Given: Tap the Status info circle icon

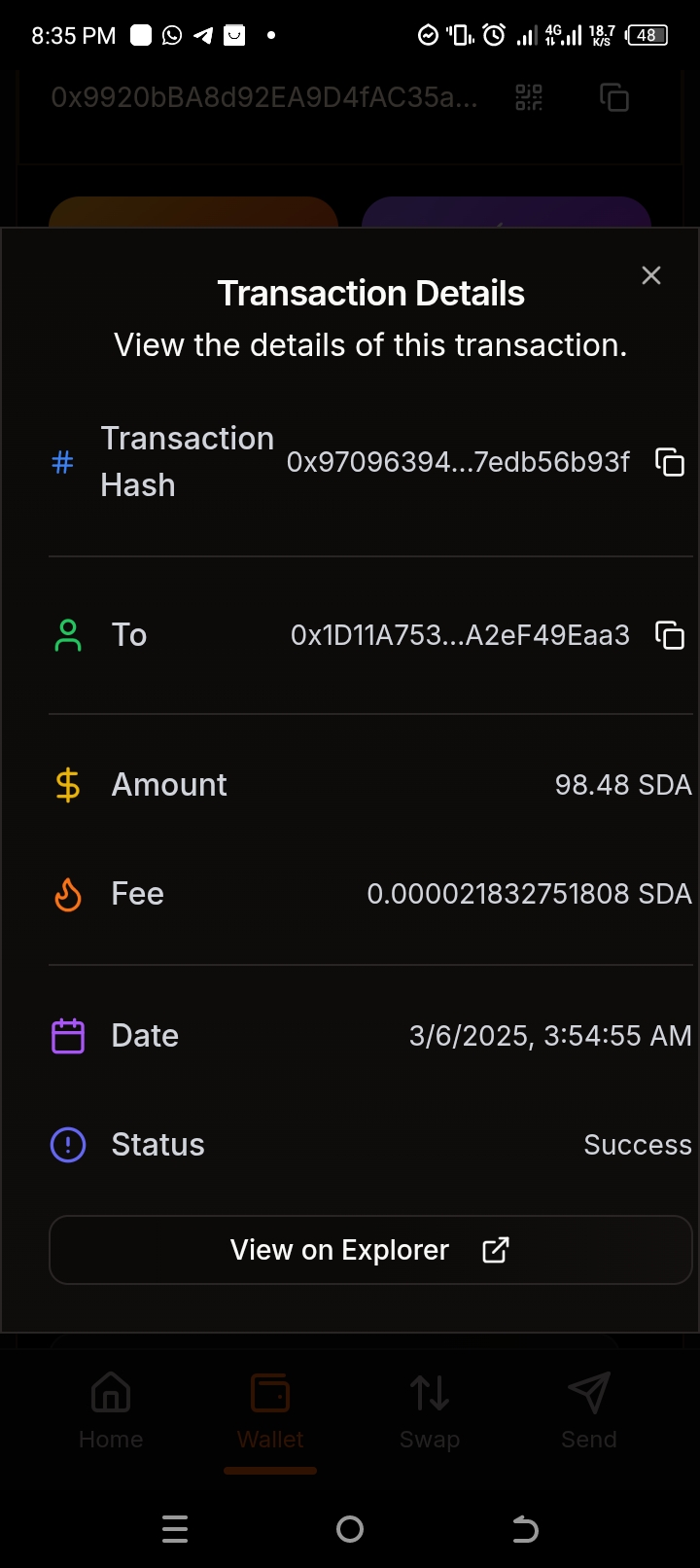Looking at the screenshot, I should pos(68,1145).
